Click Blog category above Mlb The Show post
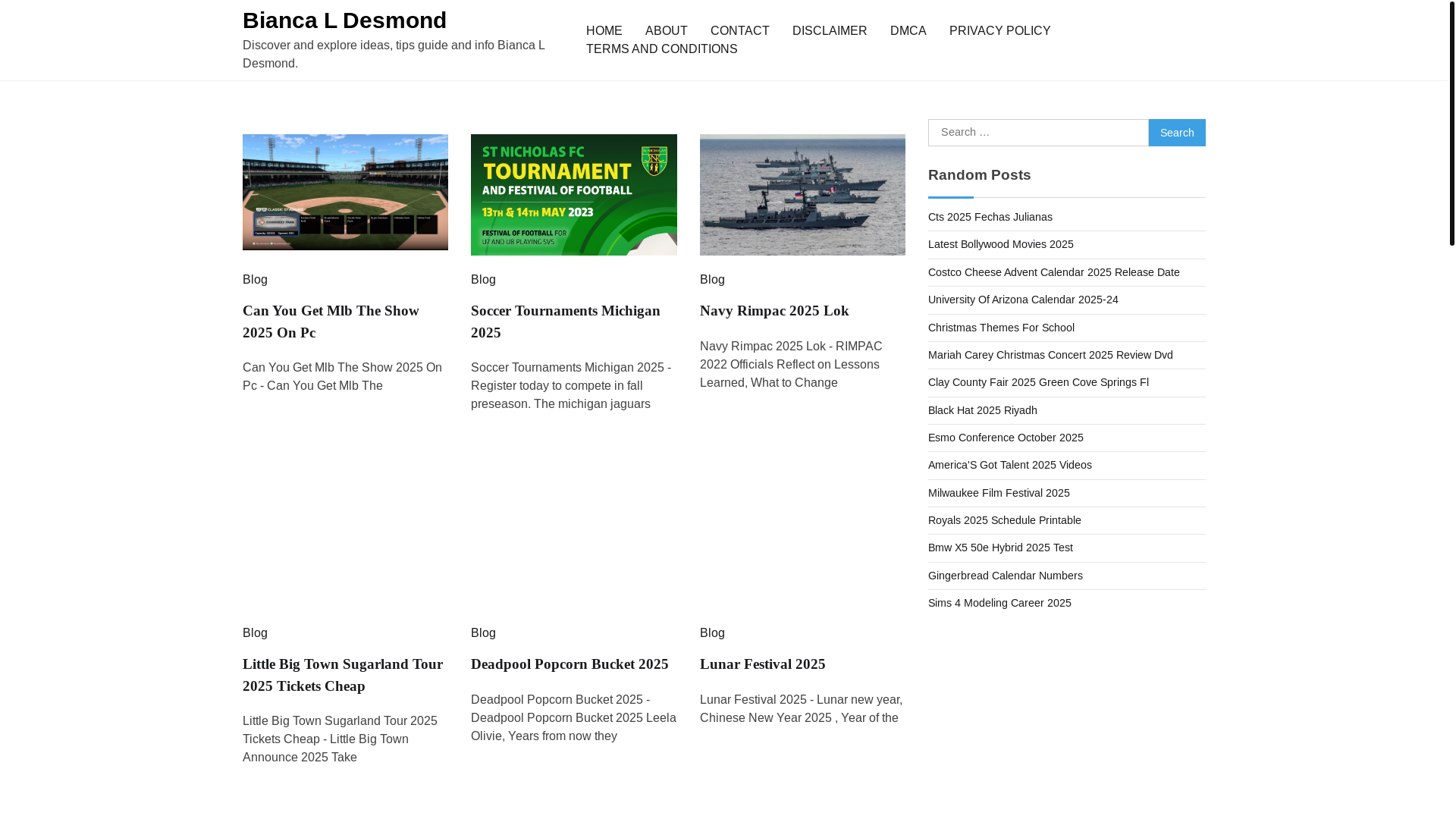 tap(255, 280)
